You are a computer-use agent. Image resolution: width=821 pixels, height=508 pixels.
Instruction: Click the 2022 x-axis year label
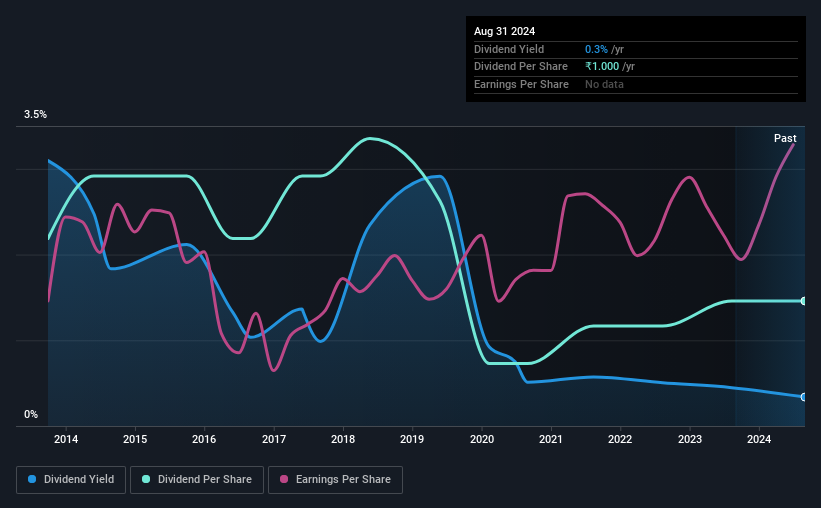pos(620,439)
